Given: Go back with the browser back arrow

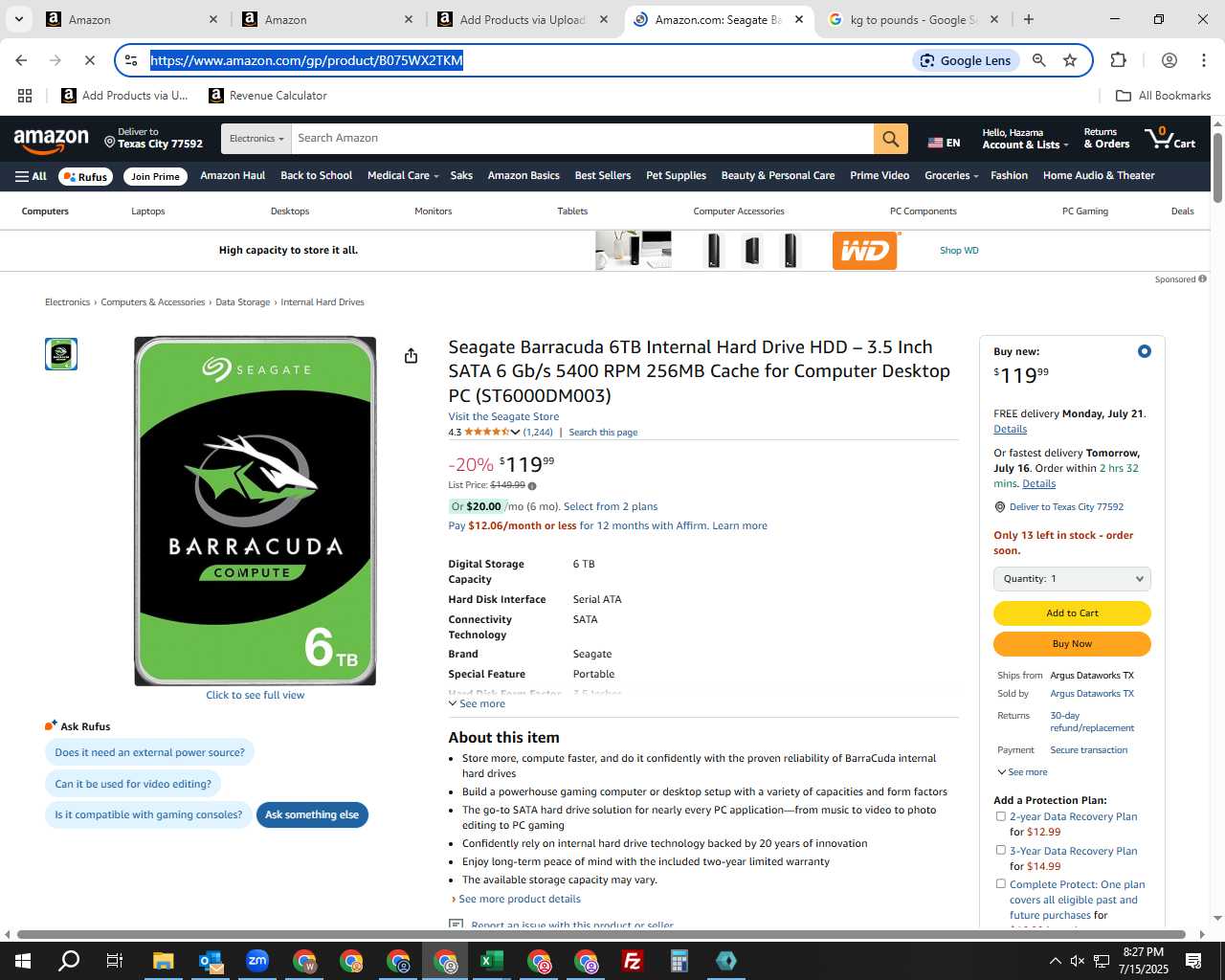Looking at the screenshot, I should [x=21, y=60].
